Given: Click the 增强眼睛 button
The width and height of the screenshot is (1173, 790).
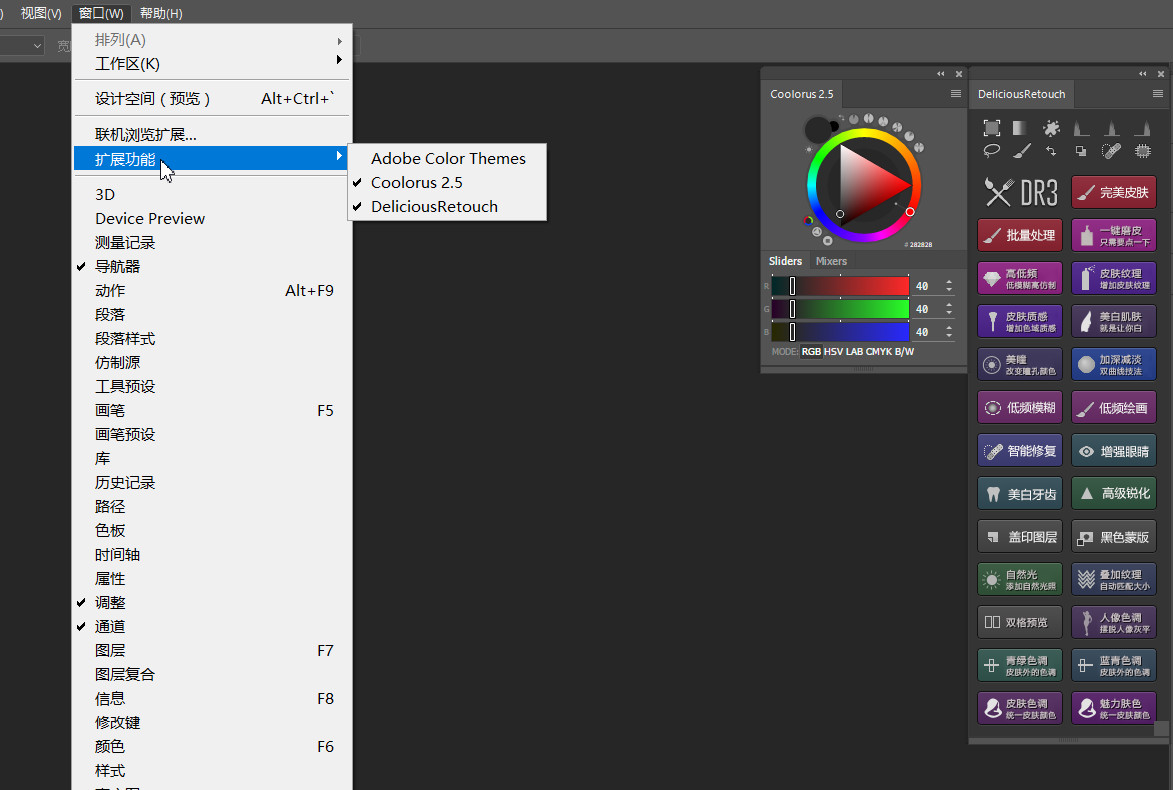Looking at the screenshot, I should pyautogui.click(x=1114, y=450).
